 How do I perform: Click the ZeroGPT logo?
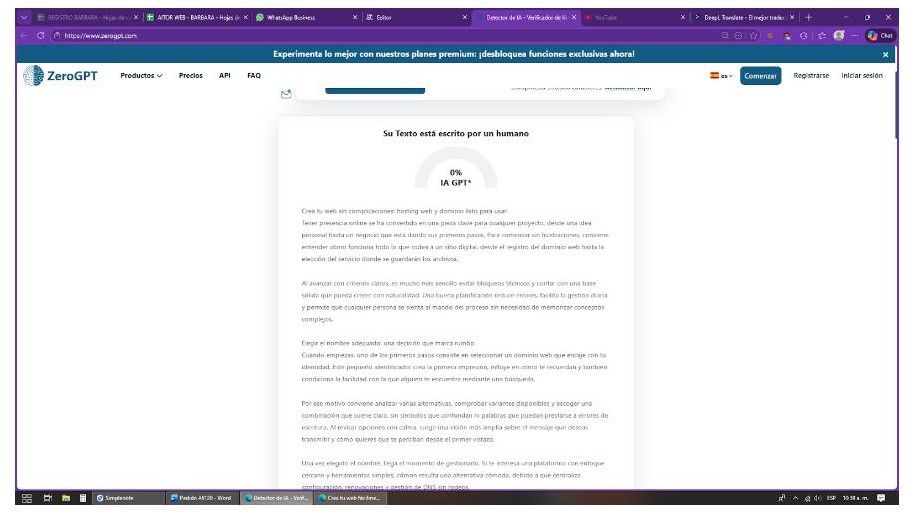coord(59,77)
